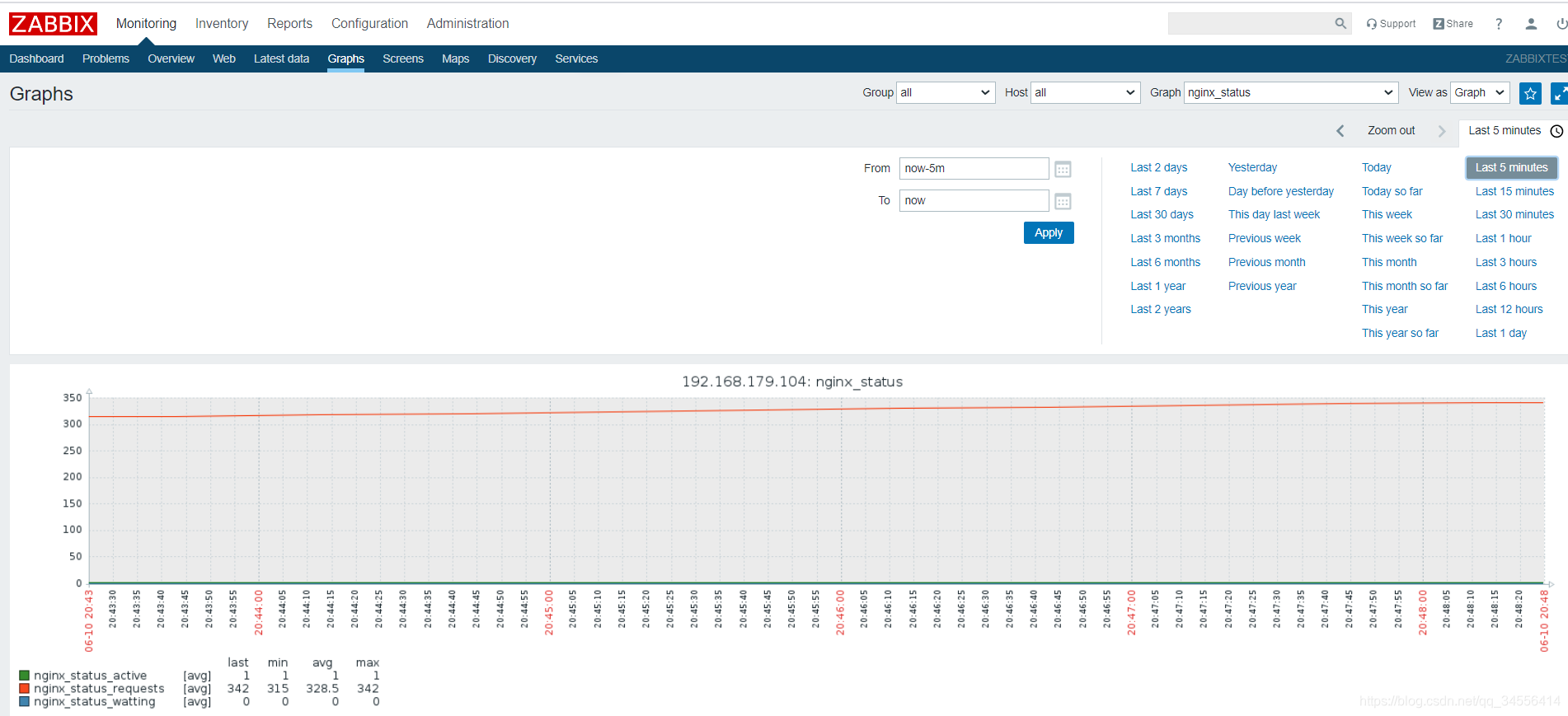
Task: Select Last 2 days range
Action: pyautogui.click(x=1158, y=168)
